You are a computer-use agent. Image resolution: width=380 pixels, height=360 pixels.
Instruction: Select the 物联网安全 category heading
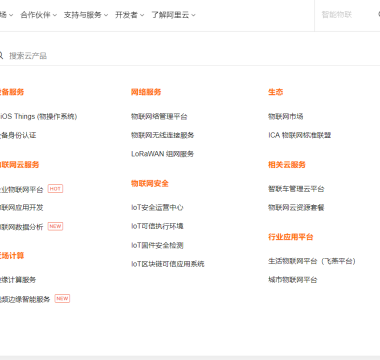click(x=150, y=183)
